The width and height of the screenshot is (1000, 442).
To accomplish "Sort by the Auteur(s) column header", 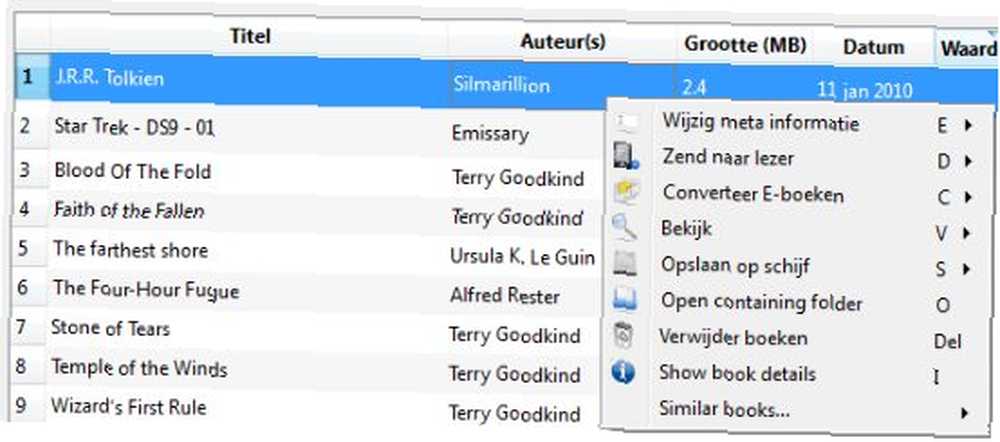I will point(562,42).
